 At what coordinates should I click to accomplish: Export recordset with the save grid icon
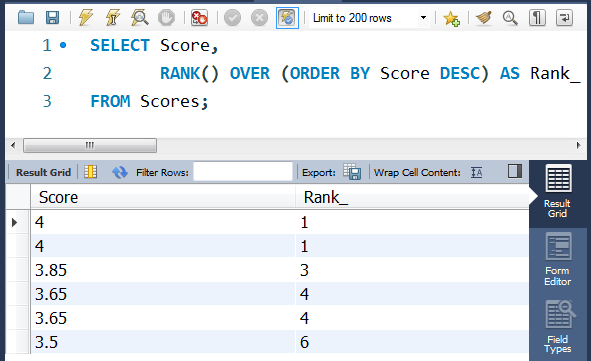pos(352,172)
